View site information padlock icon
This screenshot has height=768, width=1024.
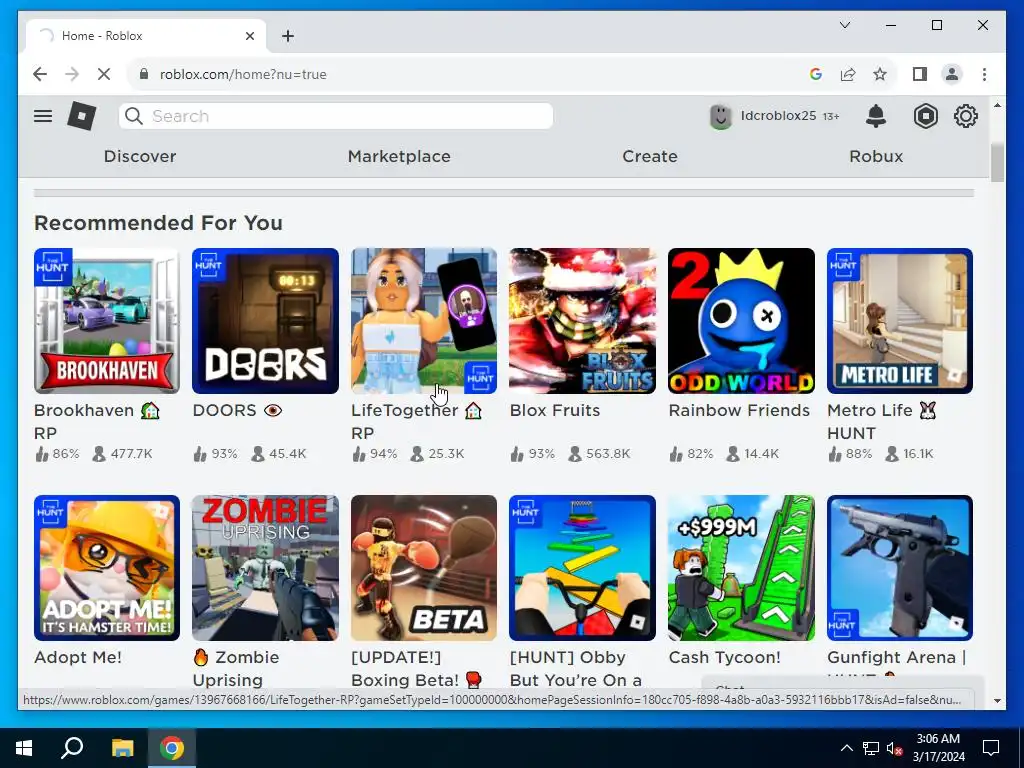tap(144, 74)
